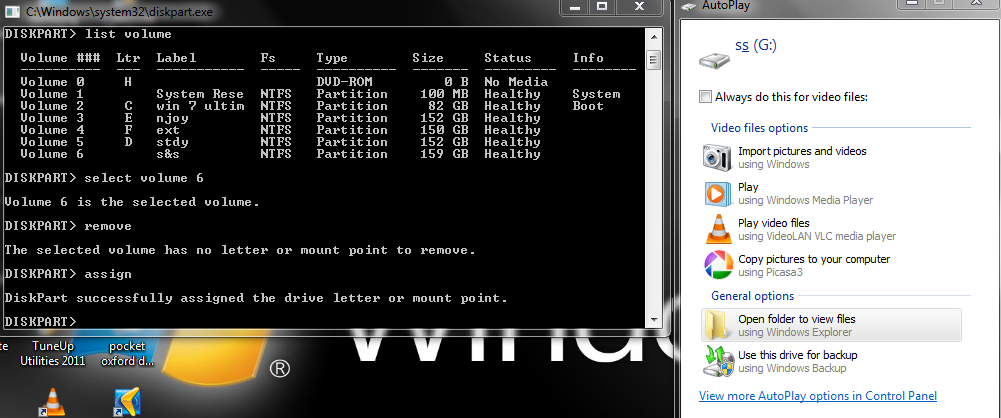This screenshot has height=418, width=1001.
Task: Click the AutoPlay title bar icon
Action: tap(690, 6)
